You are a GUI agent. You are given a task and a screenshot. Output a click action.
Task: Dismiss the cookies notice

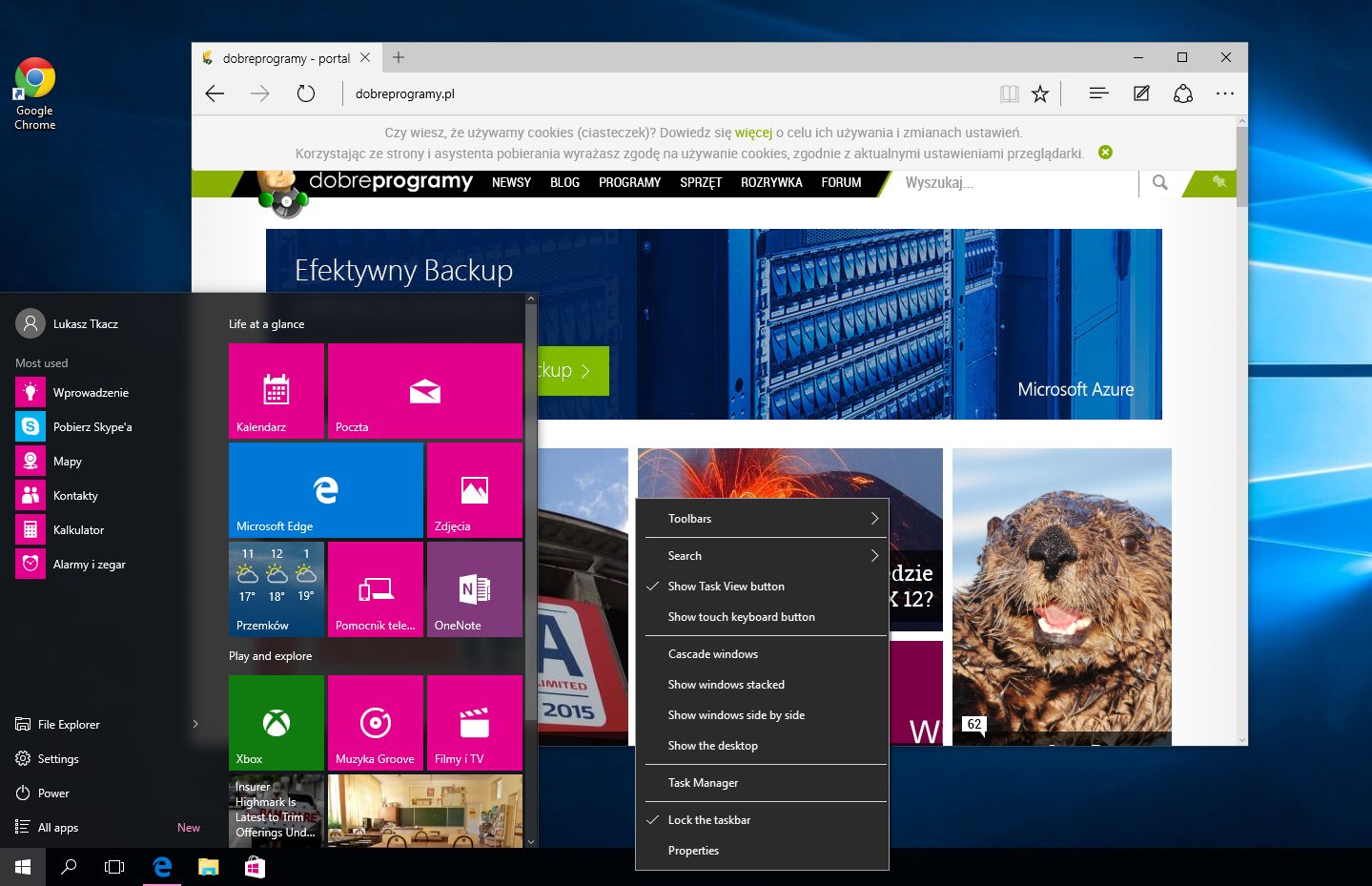1105,153
